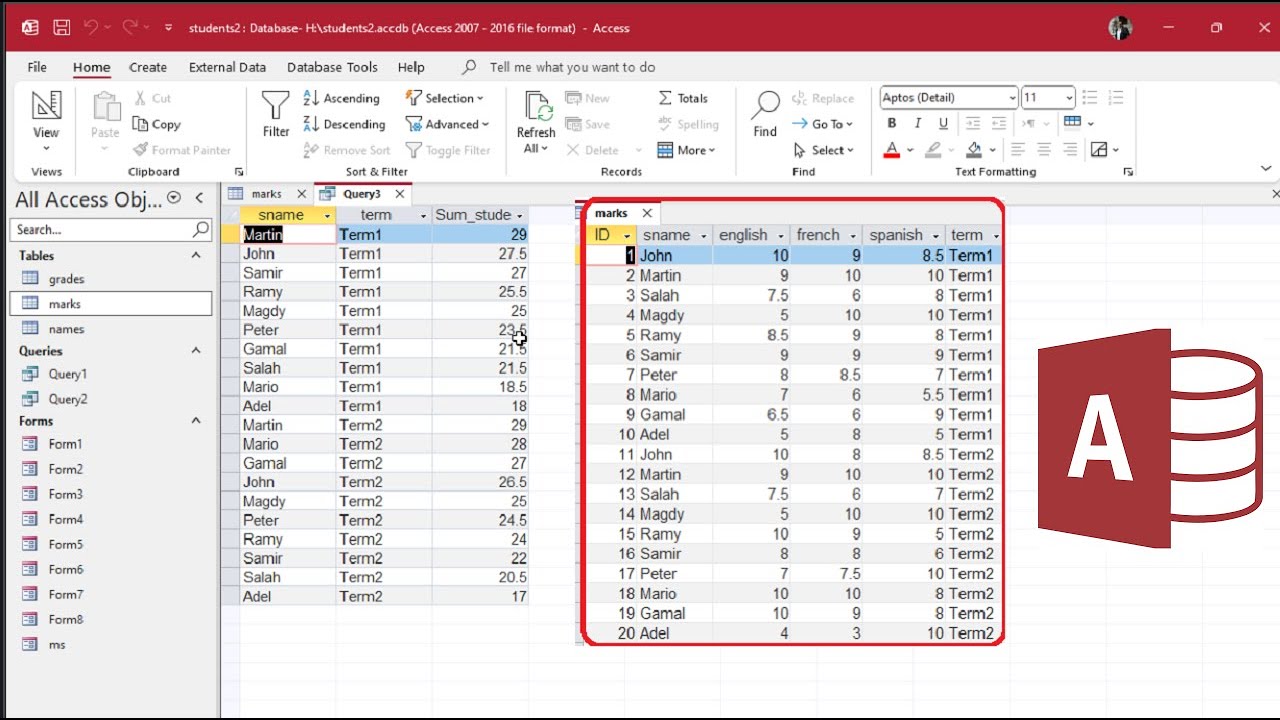Open sname column filter arrow in Query3
This screenshot has width=1280, height=720.
point(328,216)
